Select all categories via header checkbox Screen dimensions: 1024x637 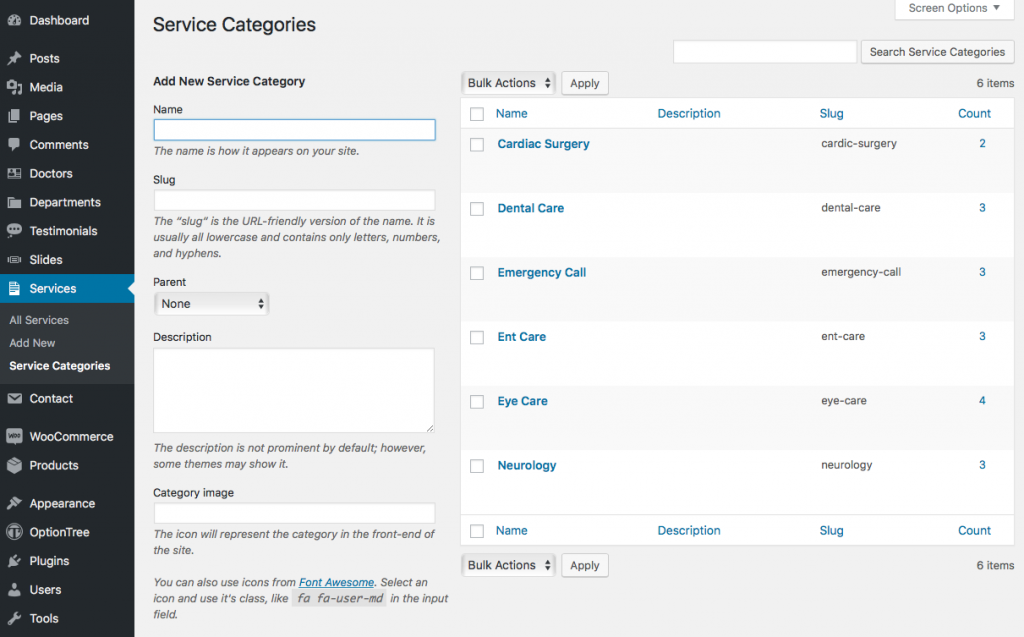pos(477,113)
